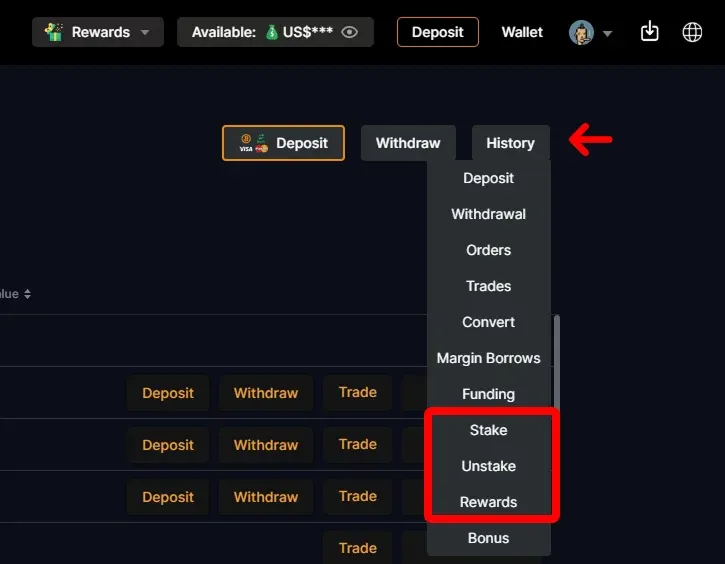Click the download app icon

coord(649,31)
